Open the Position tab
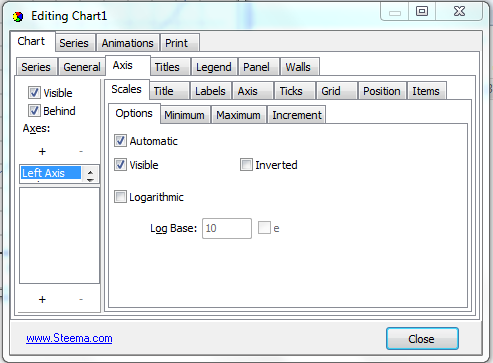 (382, 91)
